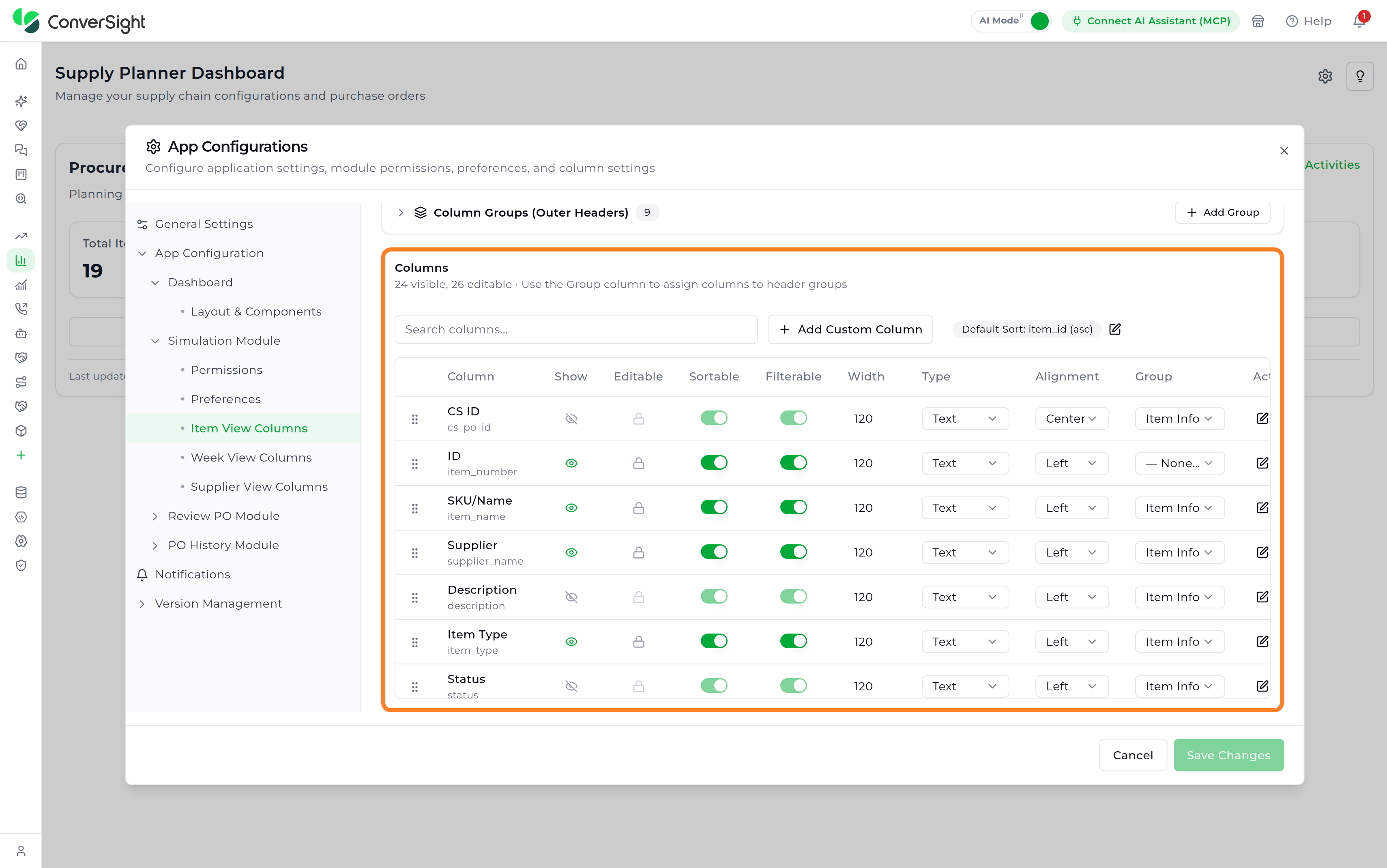
Task: Show the hidden CS ID column
Action: coord(571,419)
